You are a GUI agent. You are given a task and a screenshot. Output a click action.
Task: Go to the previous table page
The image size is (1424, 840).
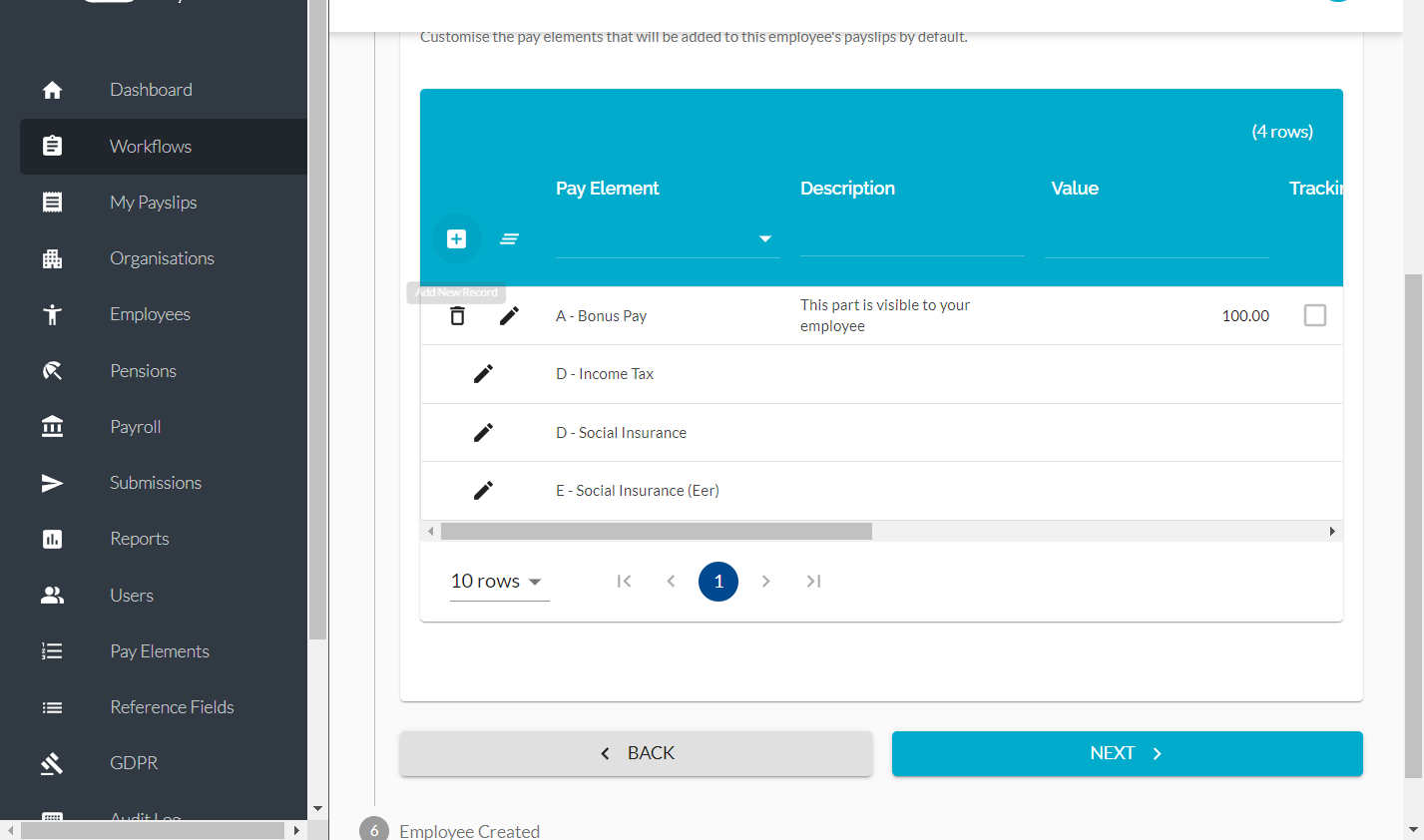point(671,582)
